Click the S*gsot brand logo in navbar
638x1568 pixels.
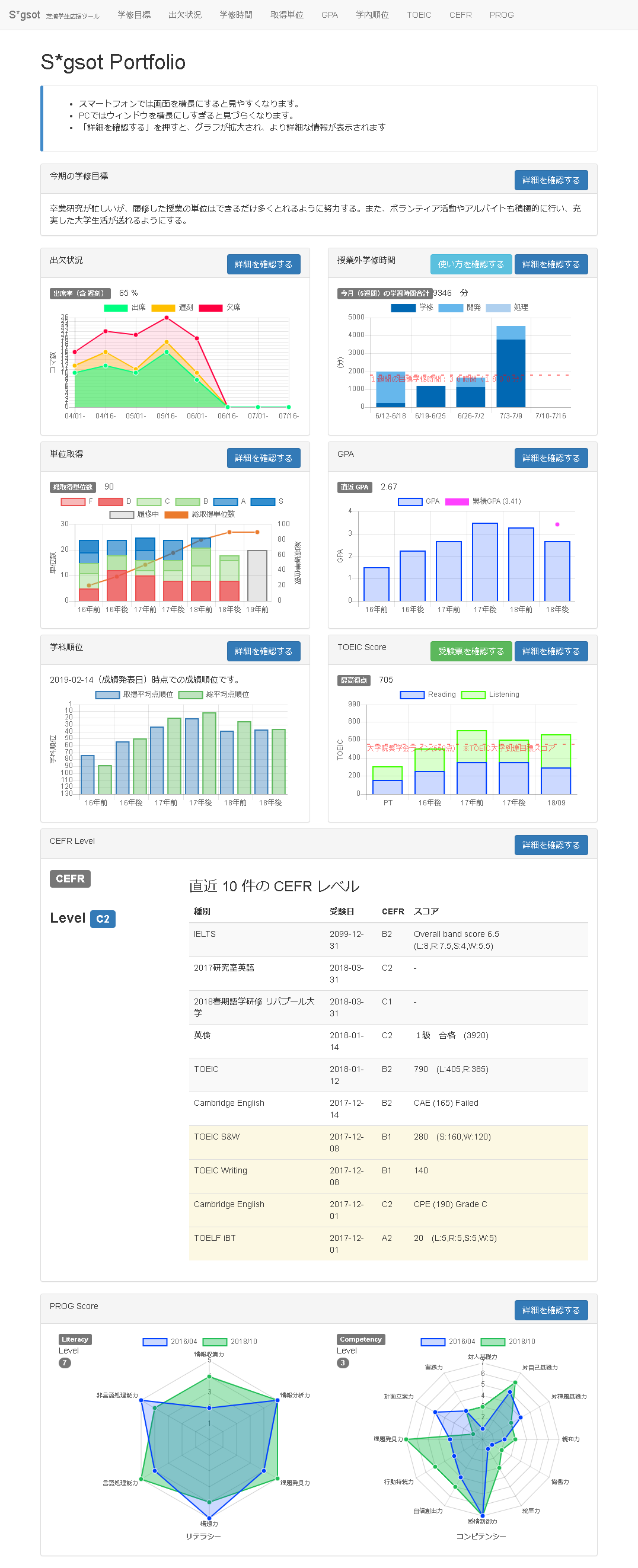pyautogui.click(x=24, y=15)
